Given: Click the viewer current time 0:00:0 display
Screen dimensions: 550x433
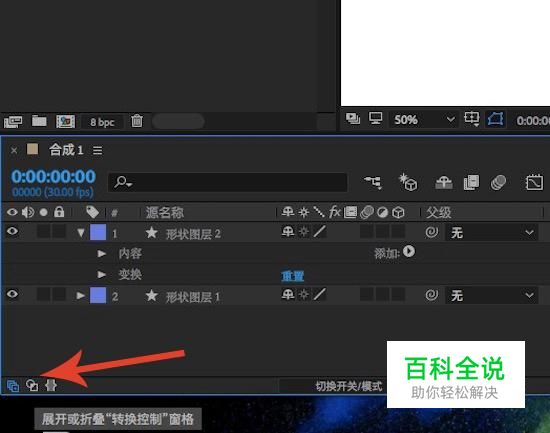Looking at the screenshot, I should 533,121.
